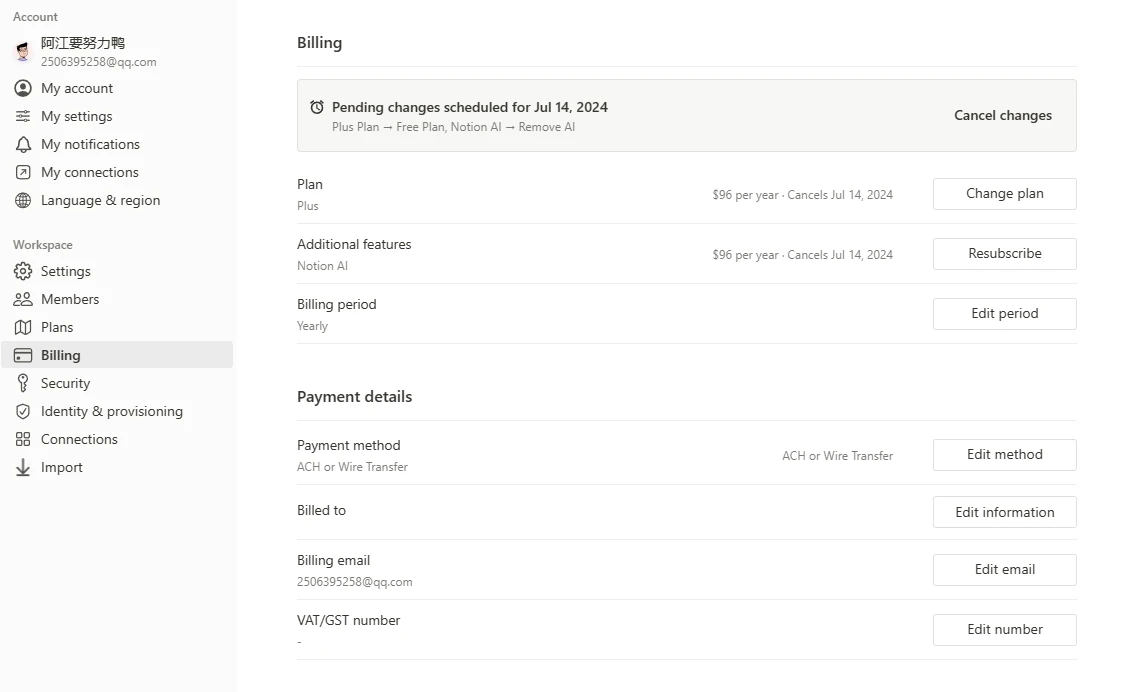Click the Import download arrow icon
The image size is (1125, 692).
[x=23, y=467]
